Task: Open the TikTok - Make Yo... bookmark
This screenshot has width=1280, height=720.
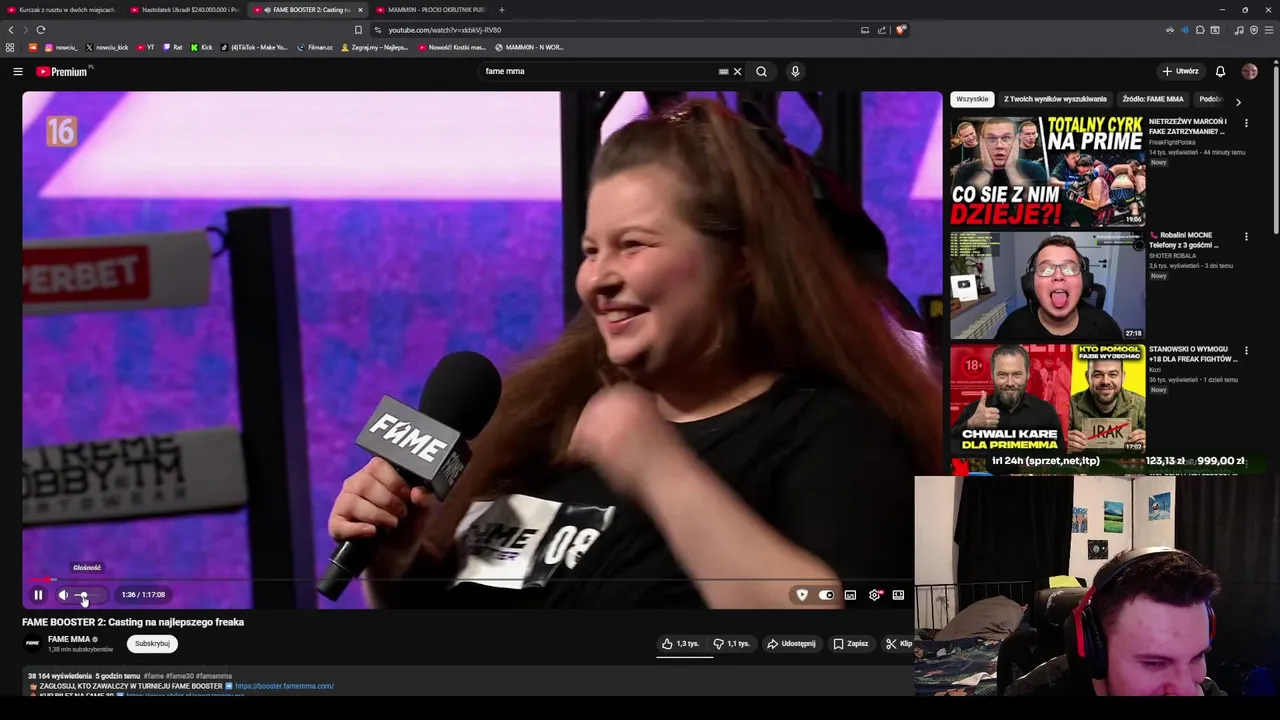Action: point(254,47)
